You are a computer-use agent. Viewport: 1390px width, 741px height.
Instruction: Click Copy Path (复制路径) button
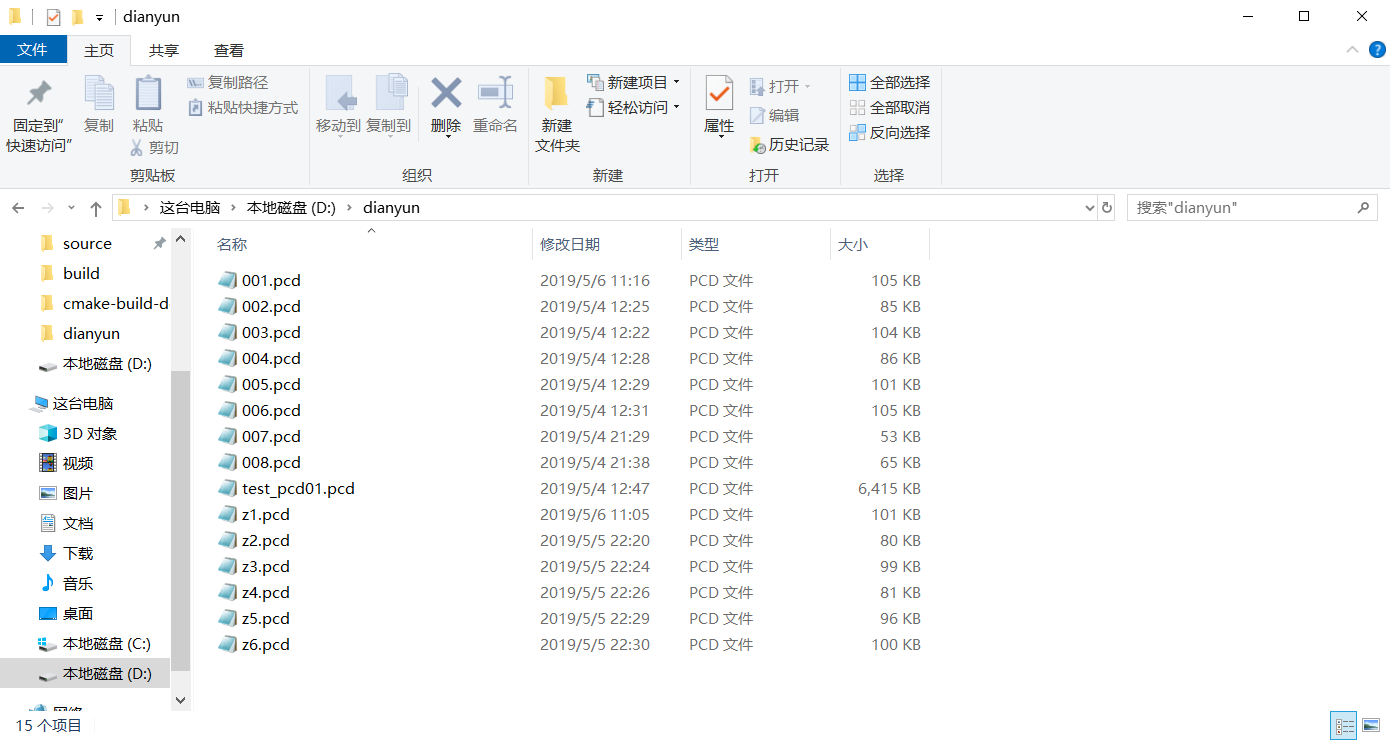click(228, 82)
